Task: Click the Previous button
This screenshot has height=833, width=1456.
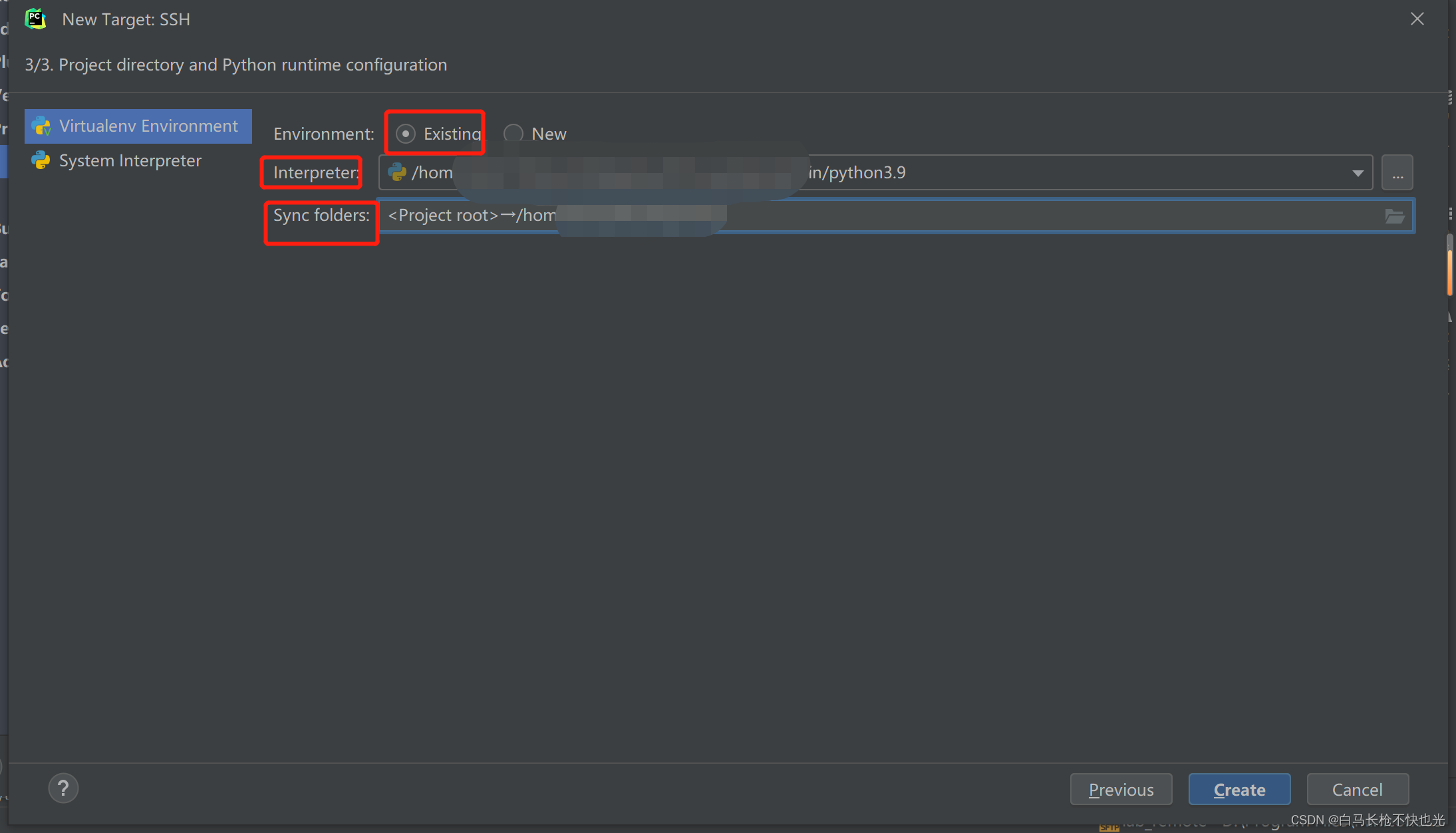Action: point(1121,790)
